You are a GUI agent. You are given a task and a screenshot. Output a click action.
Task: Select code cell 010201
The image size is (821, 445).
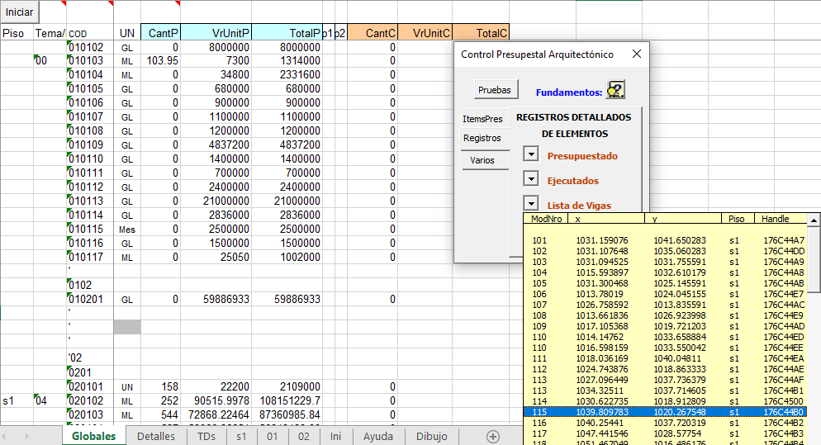pyautogui.click(x=90, y=299)
